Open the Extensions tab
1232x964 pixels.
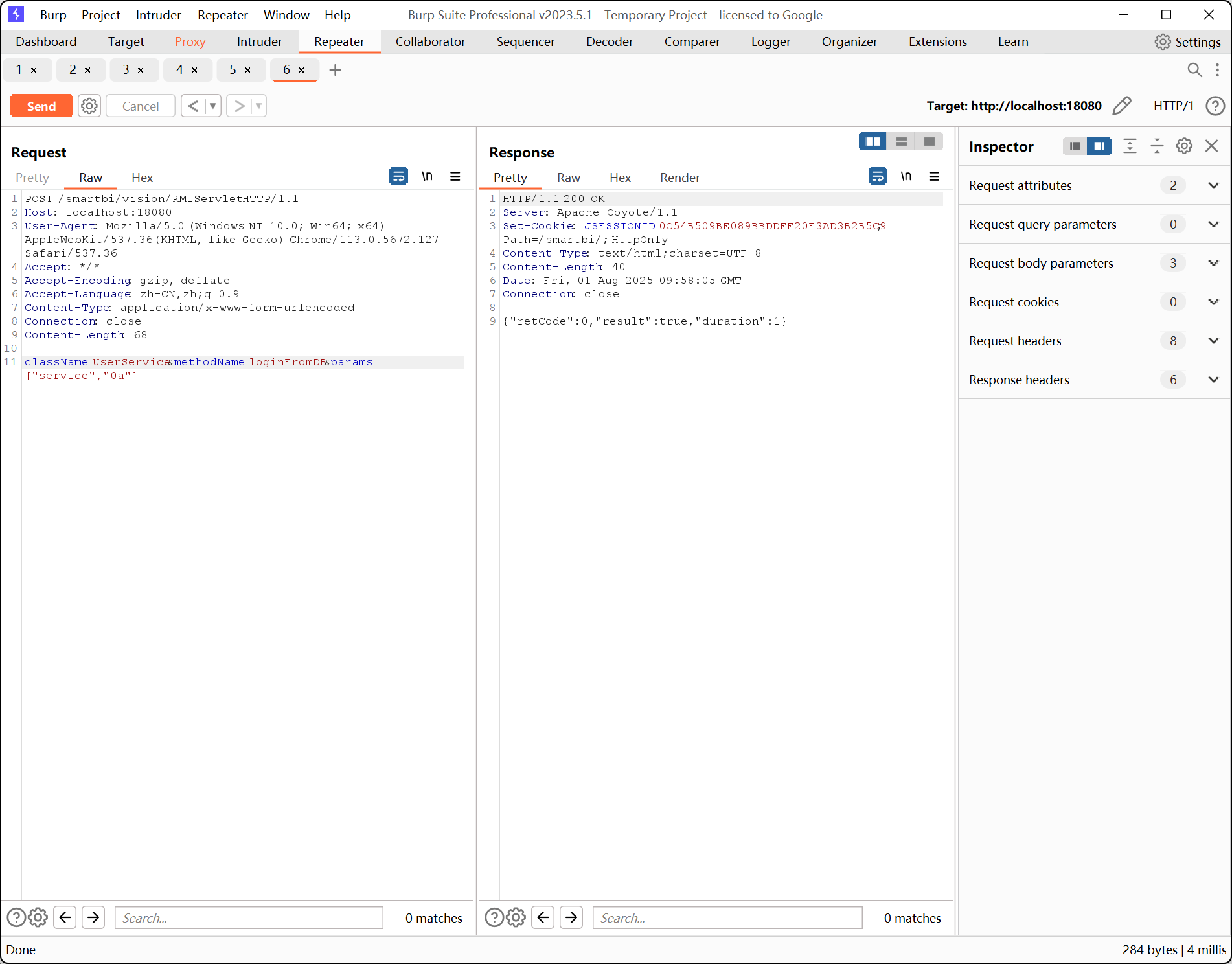937,41
